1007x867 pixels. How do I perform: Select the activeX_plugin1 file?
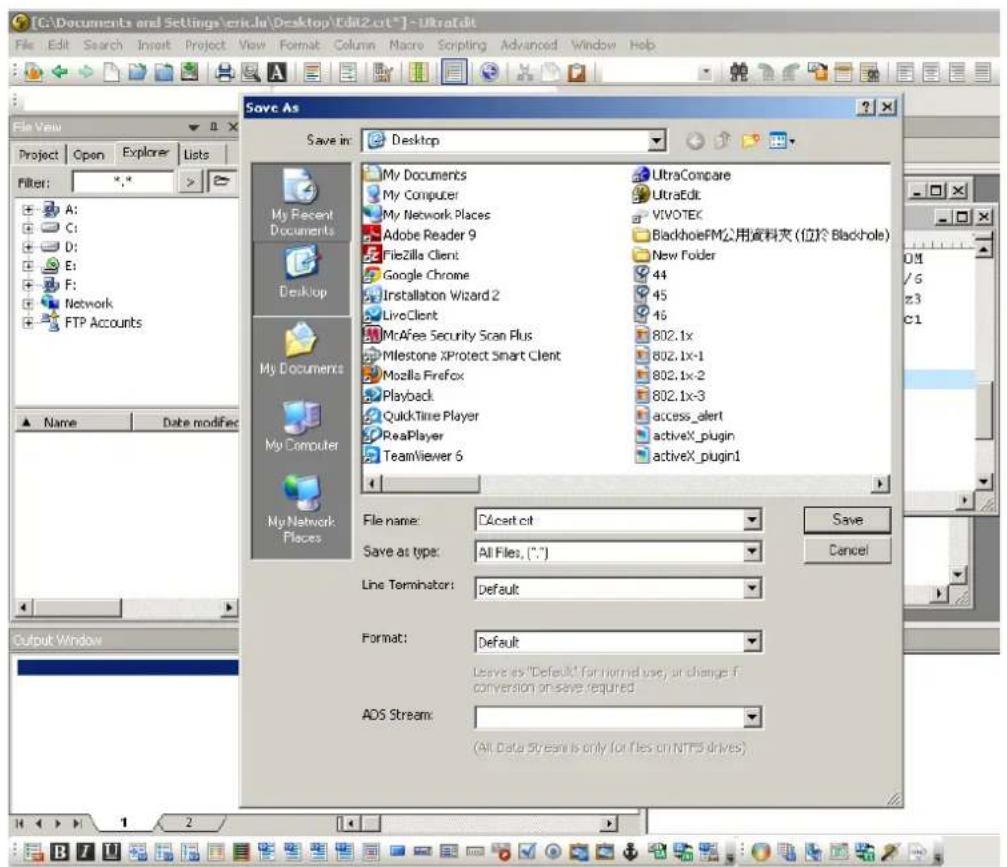click(x=688, y=456)
